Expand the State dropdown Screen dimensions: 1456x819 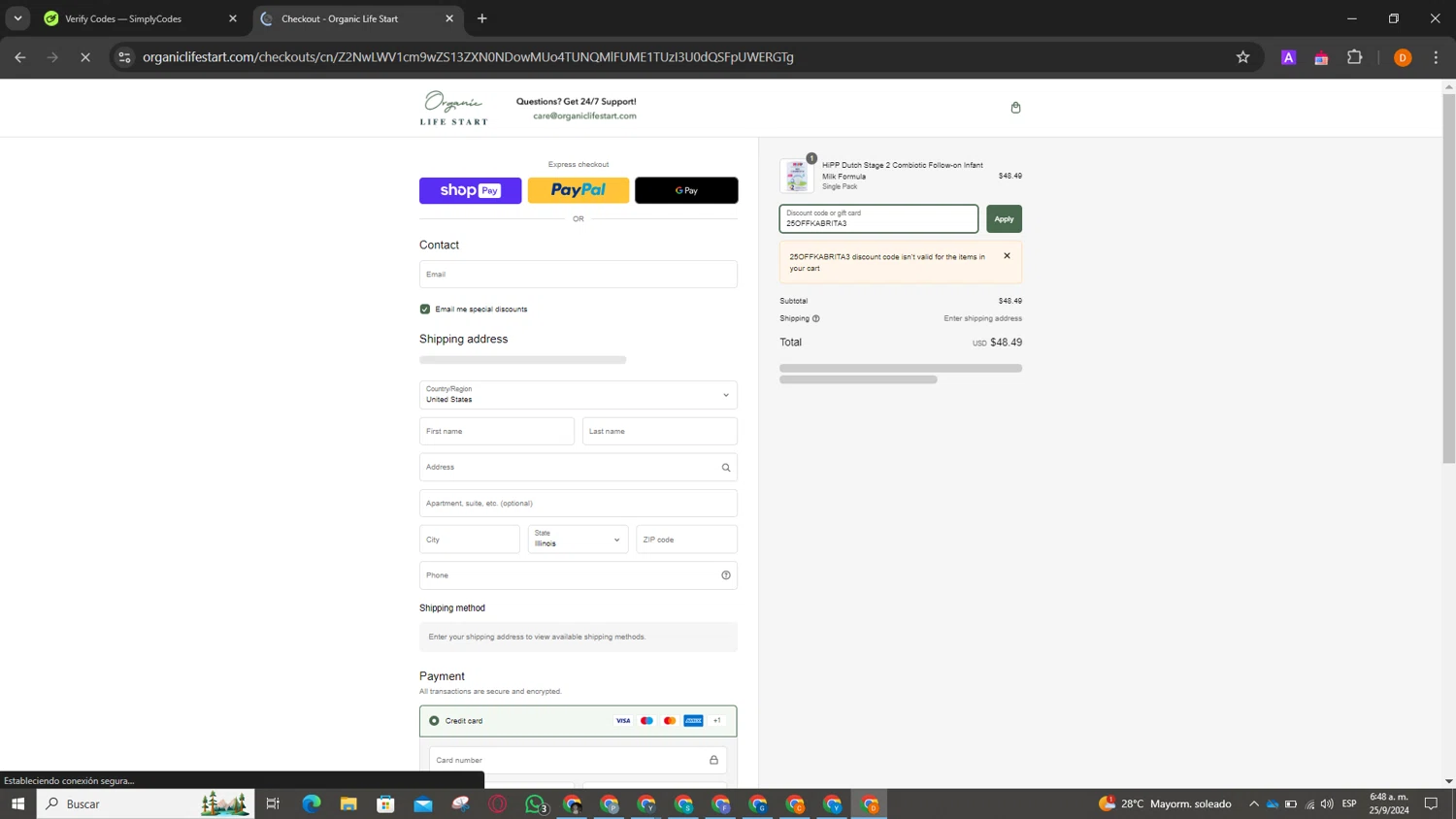[579, 540]
